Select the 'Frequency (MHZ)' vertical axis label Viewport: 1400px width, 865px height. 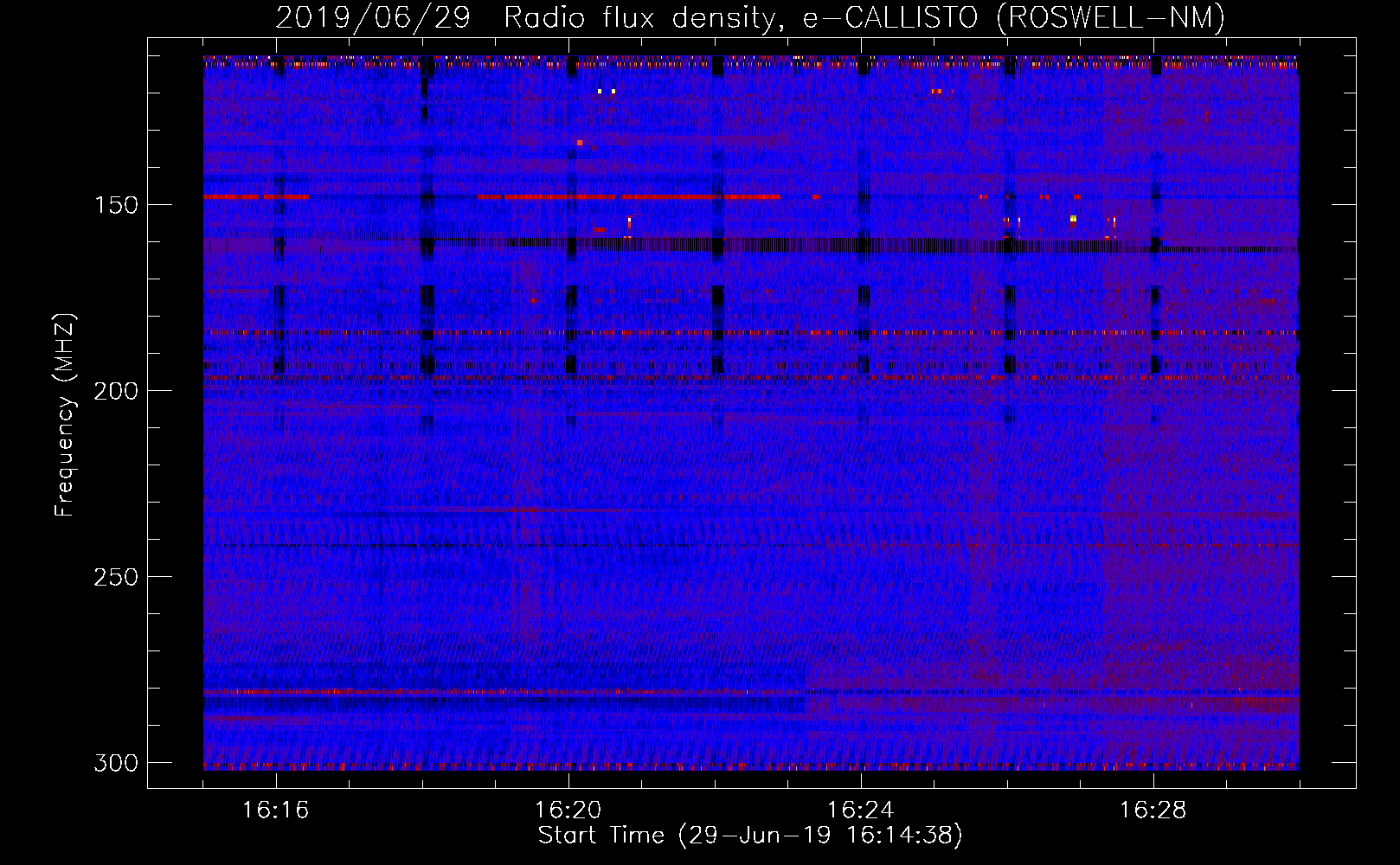point(65,415)
